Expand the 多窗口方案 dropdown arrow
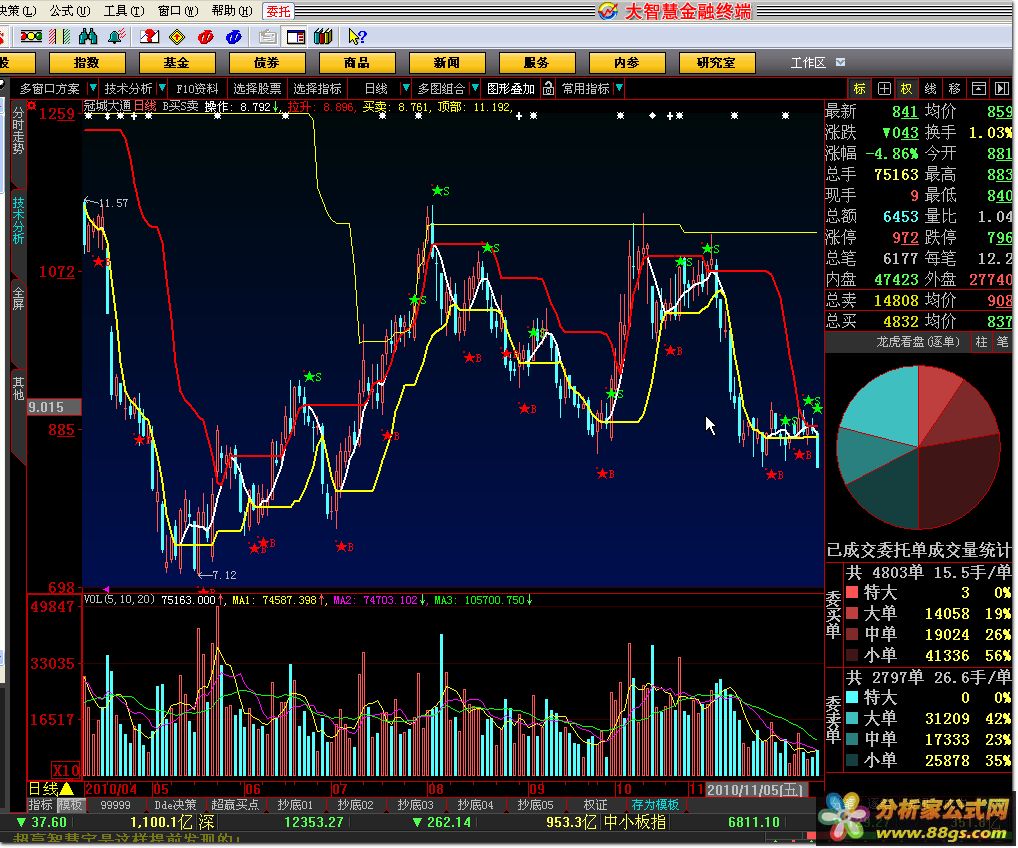This screenshot has width=1018, height=848. click(x=93, y=88)
